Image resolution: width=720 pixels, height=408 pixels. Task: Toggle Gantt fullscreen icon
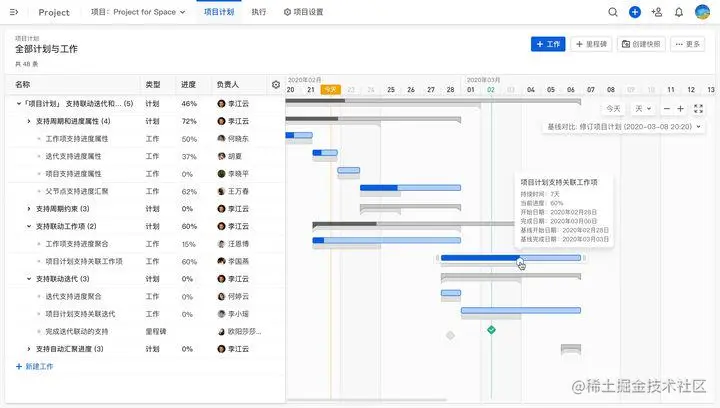point(698,109)
